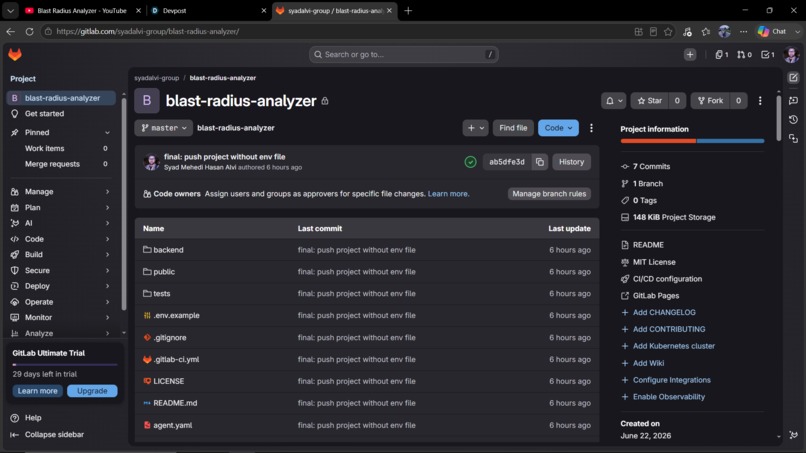This screenshot has width=806, height=453.
Task: Open the create new plus menu in top bar
Action: pos(690,55)
